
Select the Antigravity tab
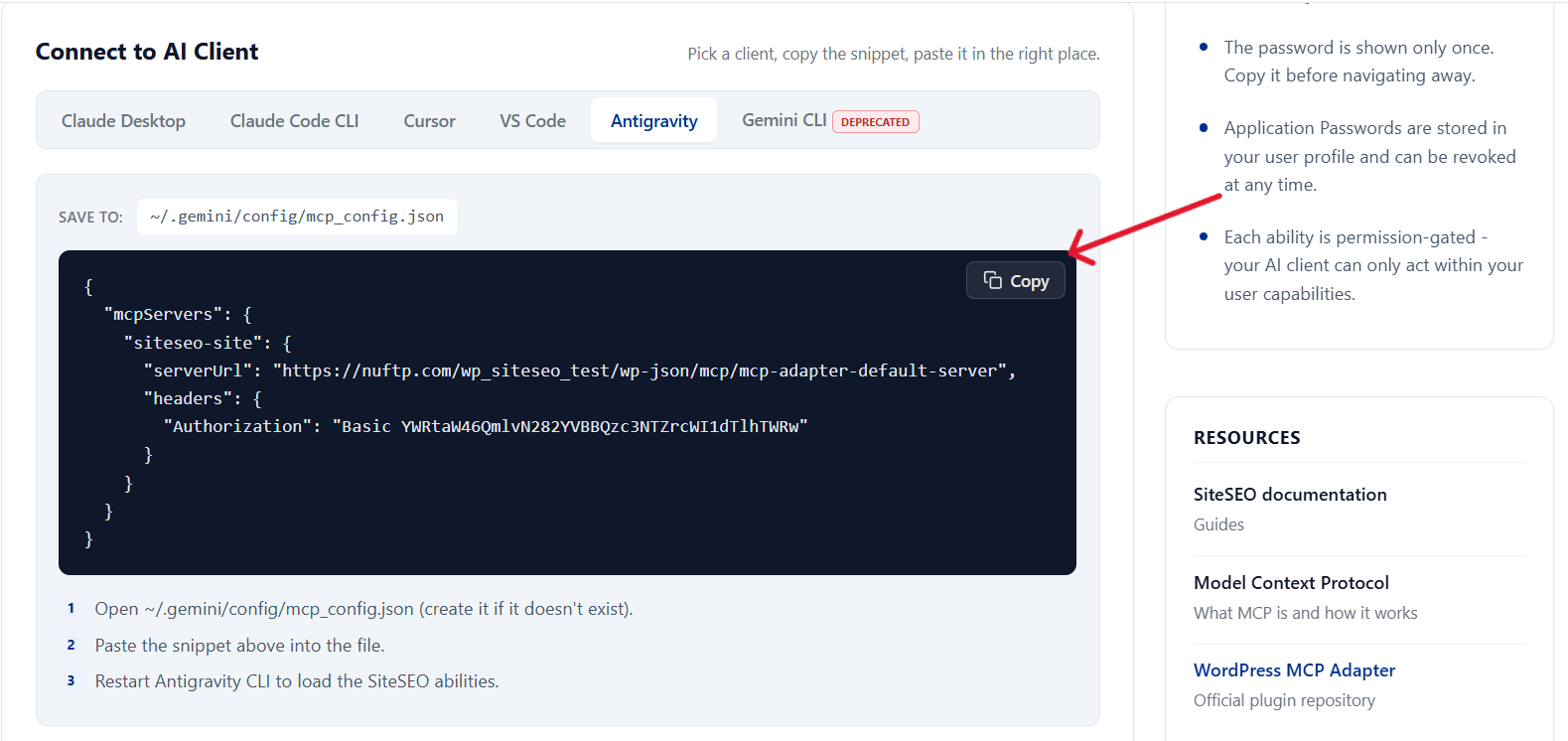pos(653,121)
